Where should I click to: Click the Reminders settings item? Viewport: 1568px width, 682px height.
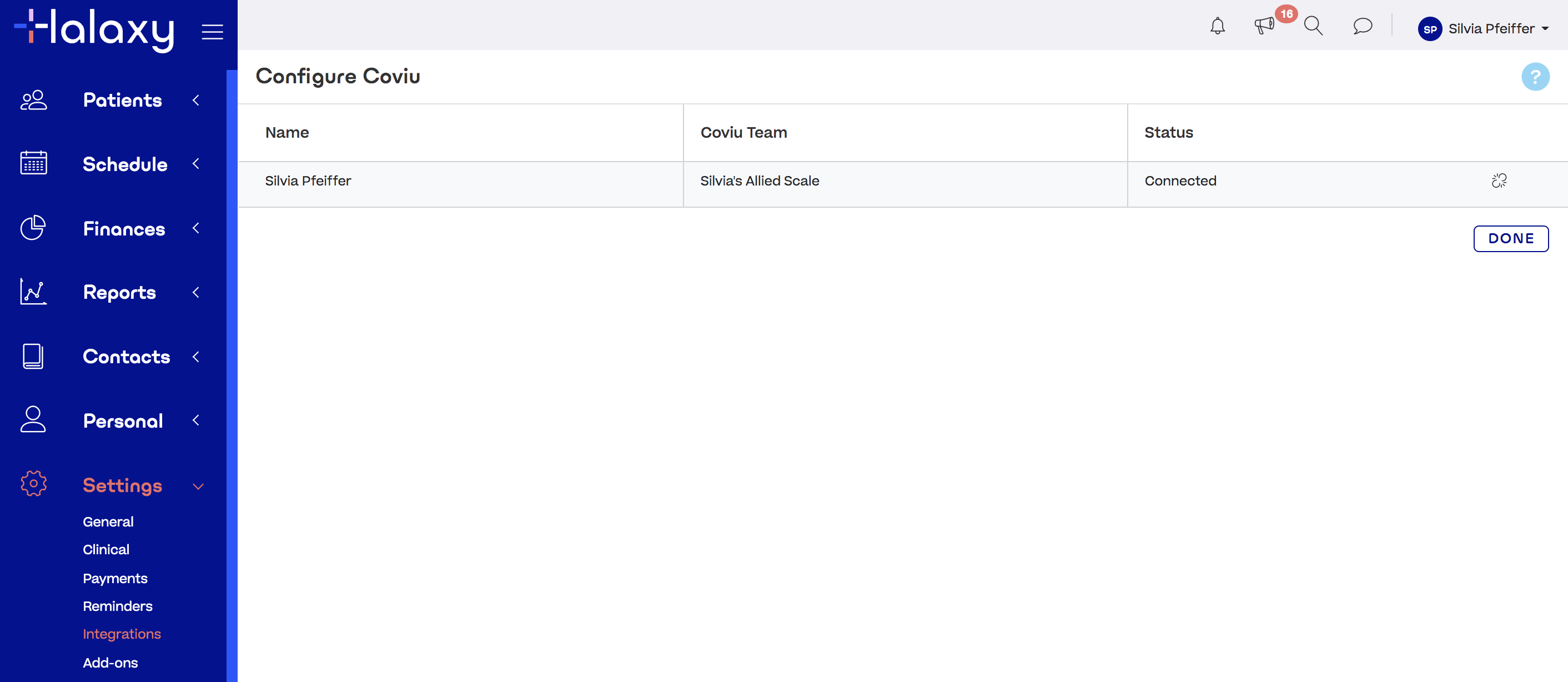118,605
